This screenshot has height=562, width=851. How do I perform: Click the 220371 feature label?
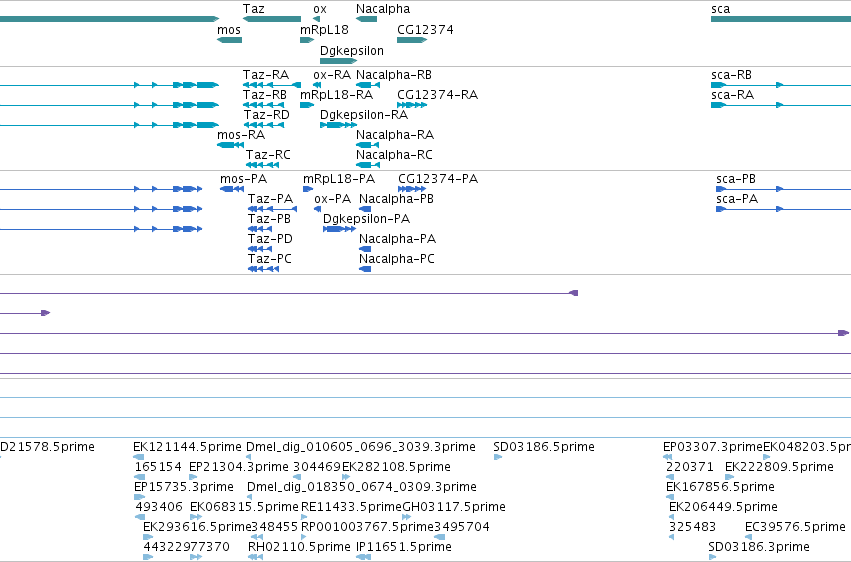(690, 467)
